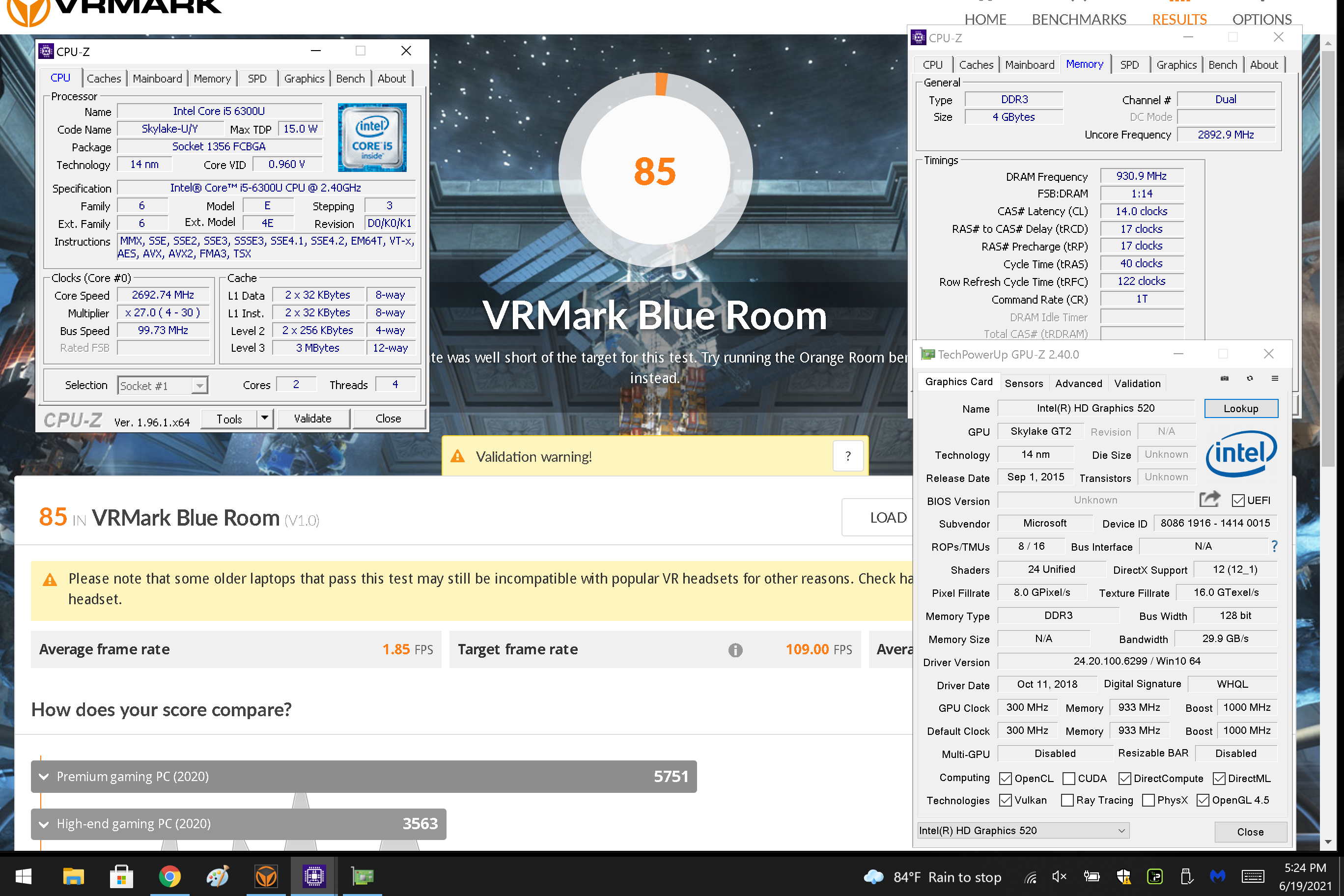Click the Intel Core i5 badge in CPU-Z
This screenshot has height=896, width=1344.
(372, 138)
